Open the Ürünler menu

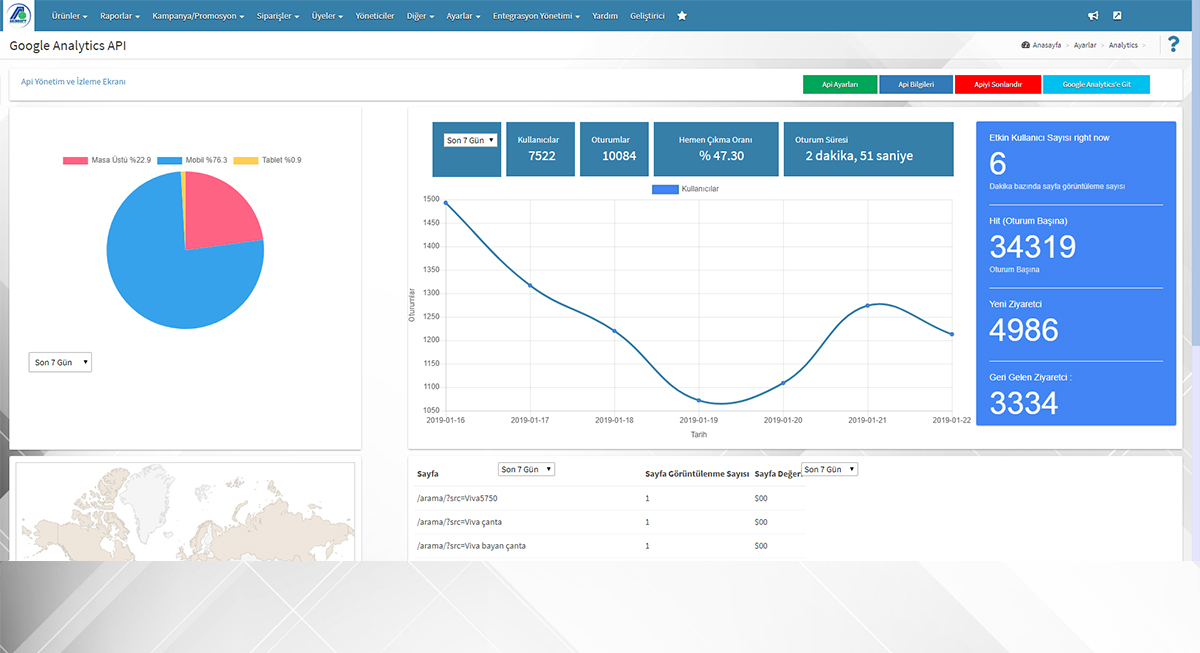[x=69, y=16]
